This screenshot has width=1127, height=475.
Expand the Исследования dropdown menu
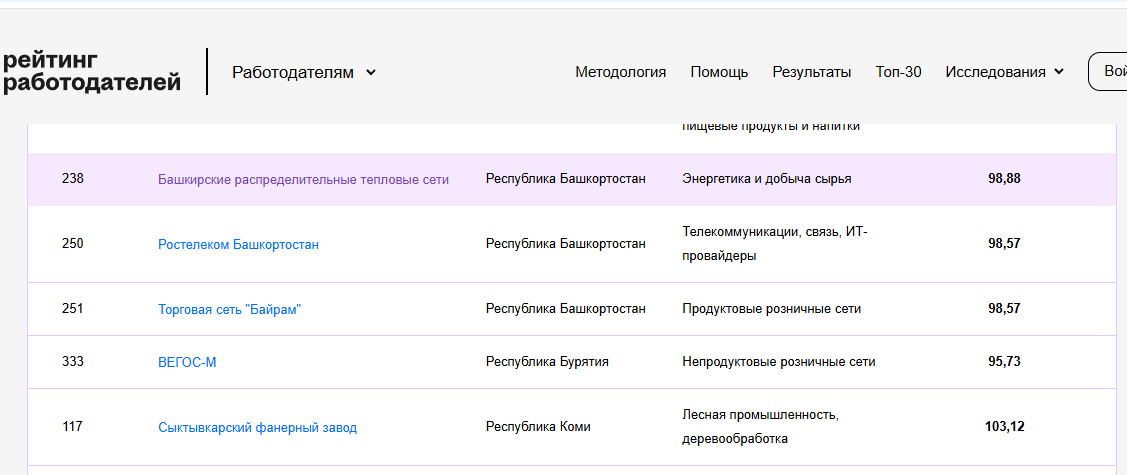[1004, 72]
